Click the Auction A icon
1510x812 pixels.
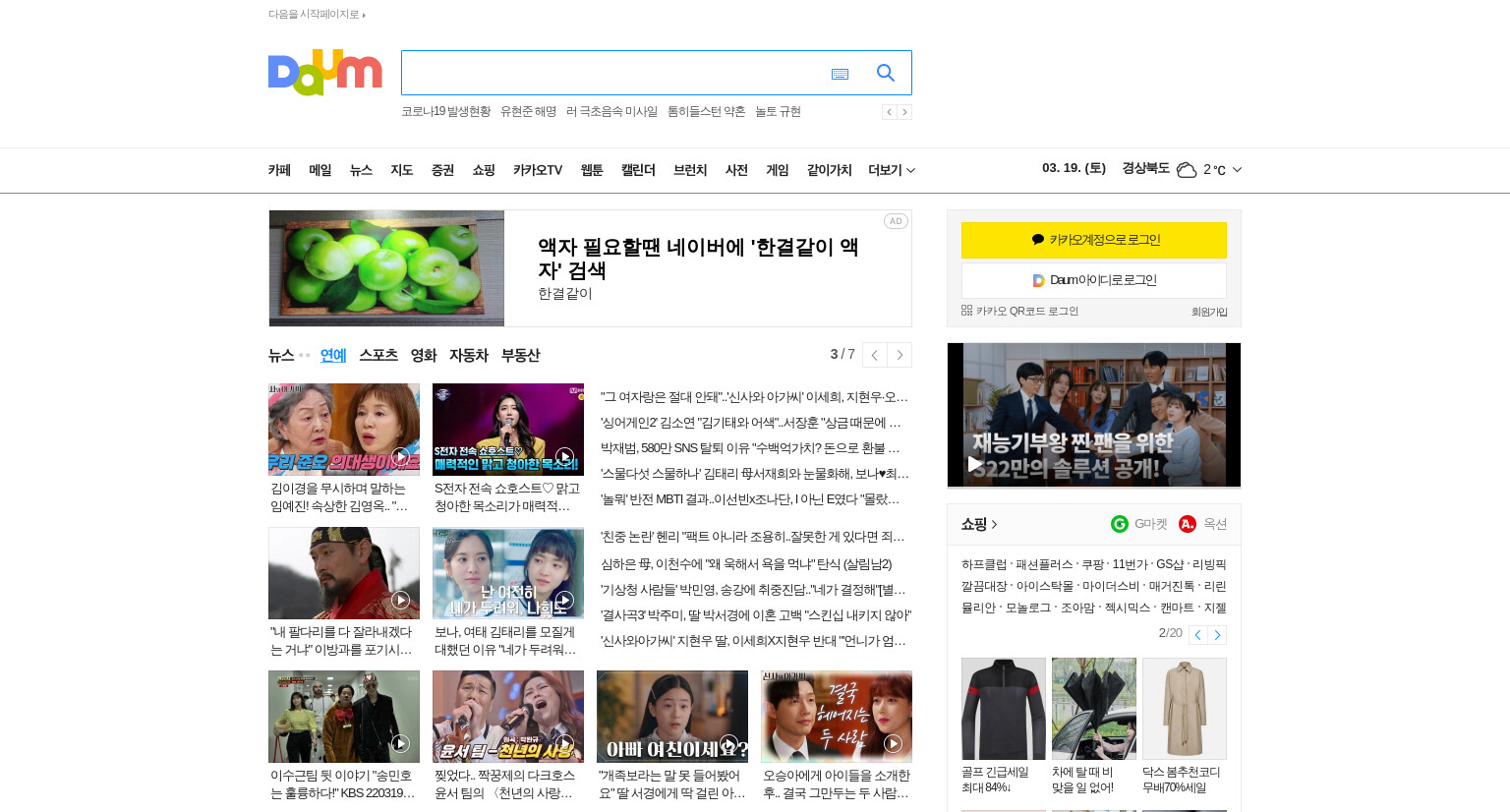(x=1188, y=524)
